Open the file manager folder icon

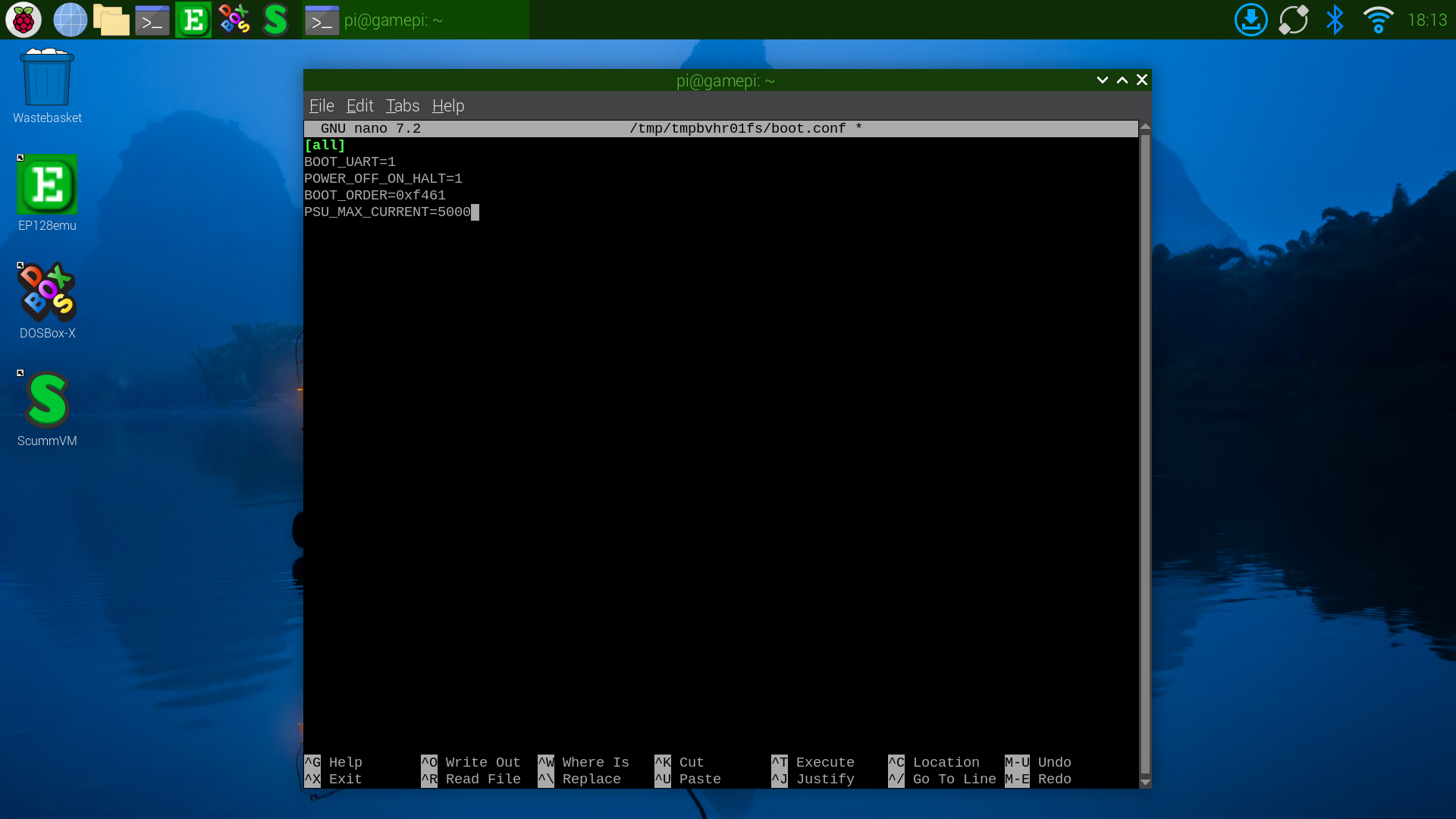tap(111, 20)
